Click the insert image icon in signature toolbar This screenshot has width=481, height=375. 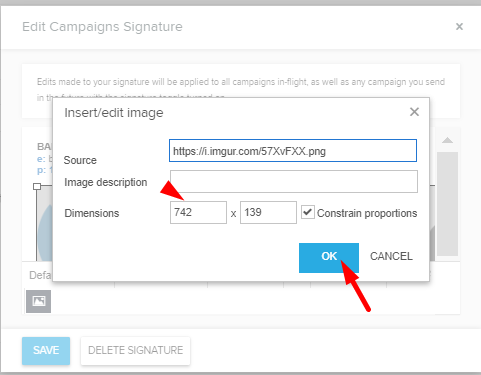click(39, 301)
